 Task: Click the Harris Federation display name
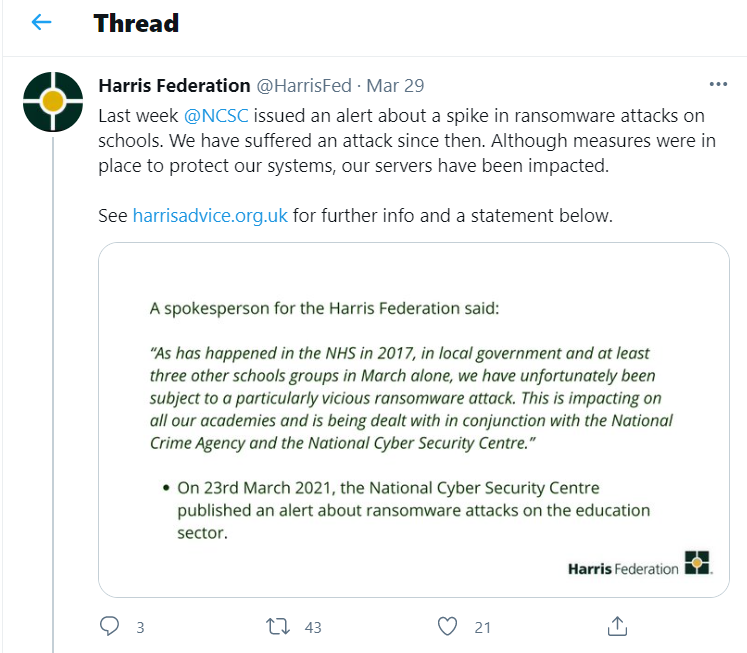point(174,86)
